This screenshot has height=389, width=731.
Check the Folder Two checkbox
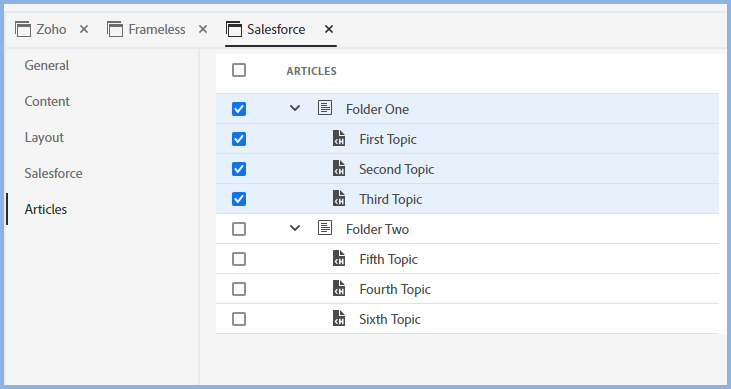point(239,229)
